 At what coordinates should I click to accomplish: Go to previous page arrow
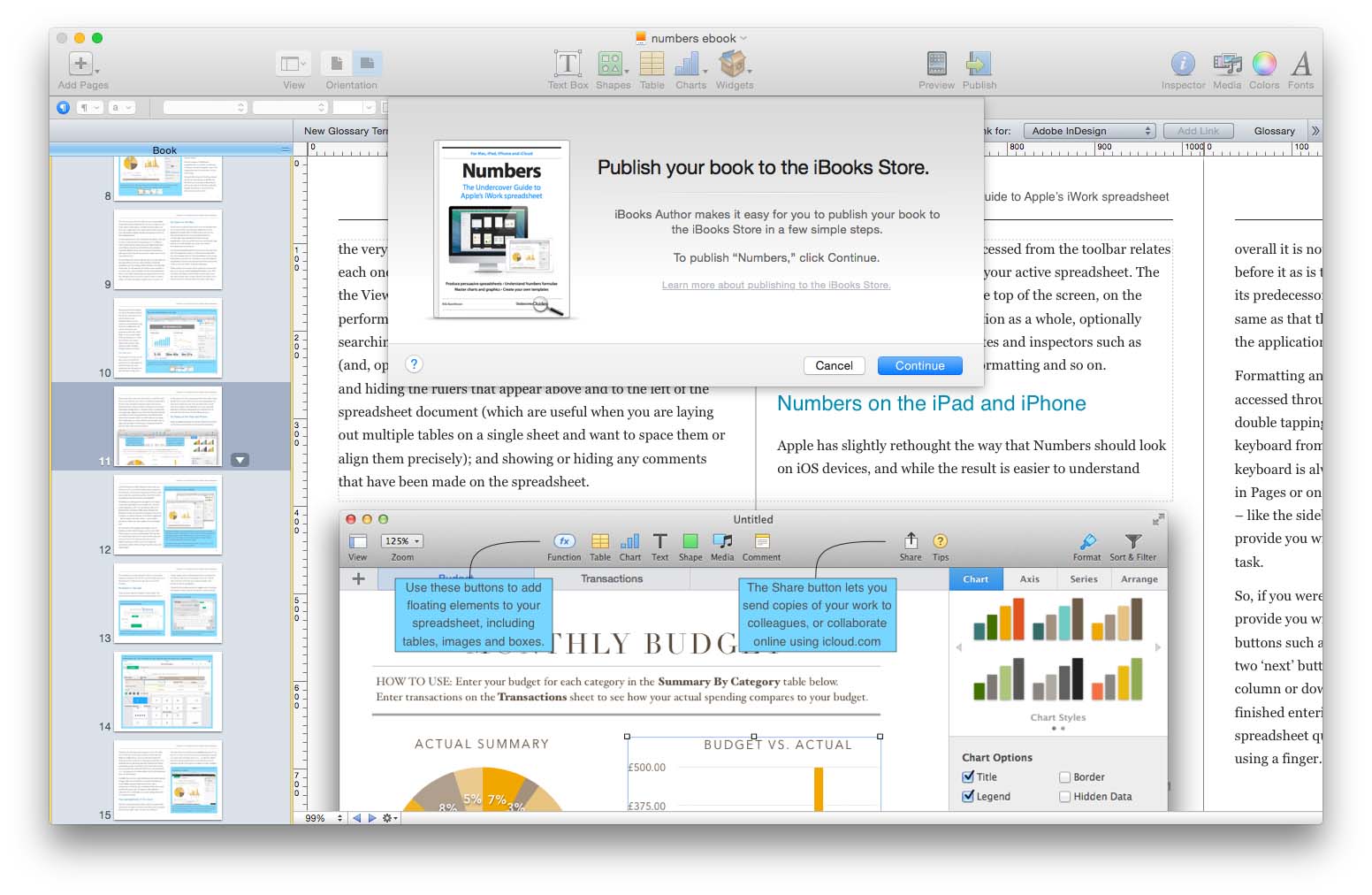pyautogui.click(x=357, y=818)
